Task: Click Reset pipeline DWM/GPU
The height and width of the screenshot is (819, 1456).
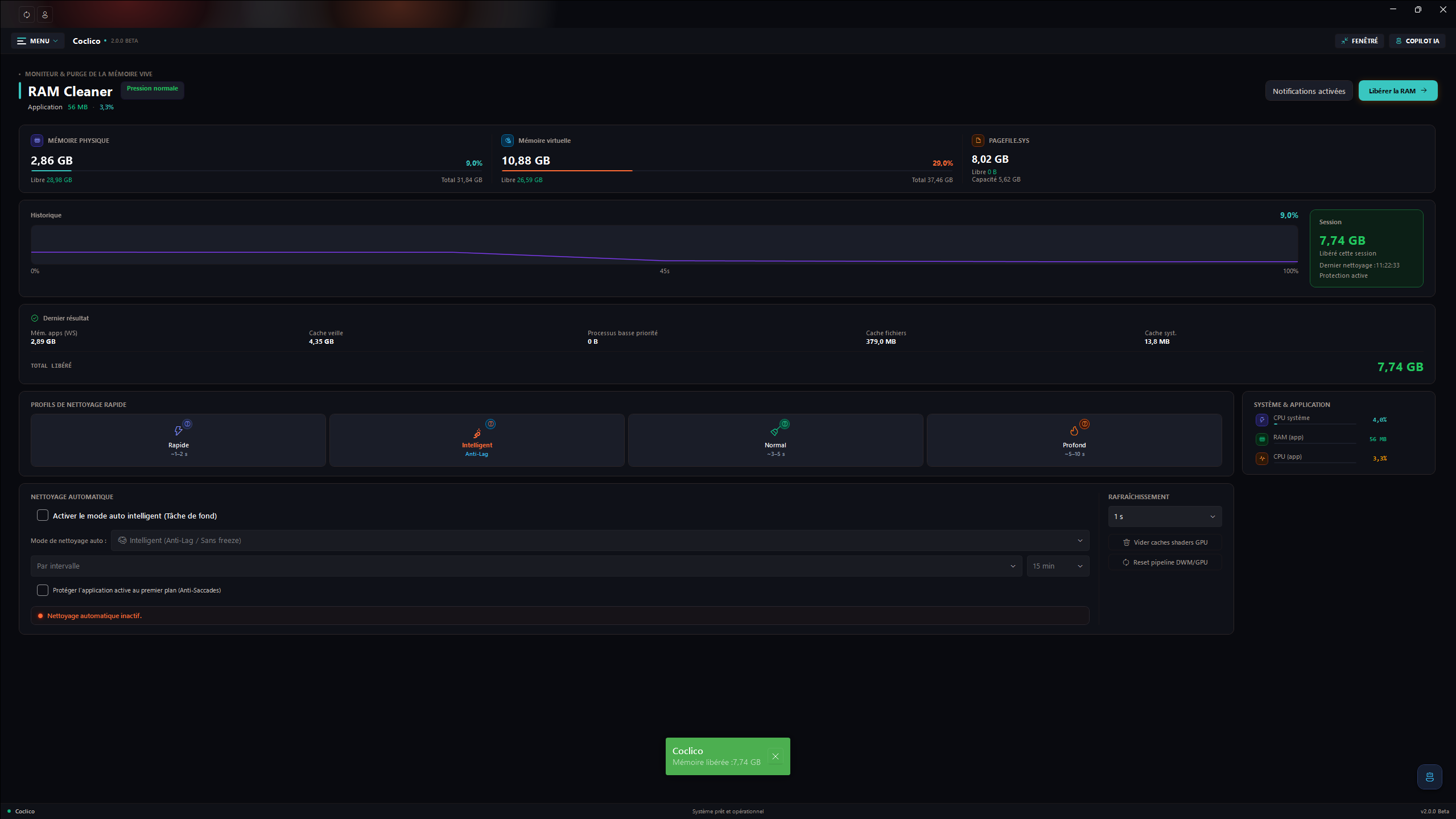Action: [x=1165, y=562]
